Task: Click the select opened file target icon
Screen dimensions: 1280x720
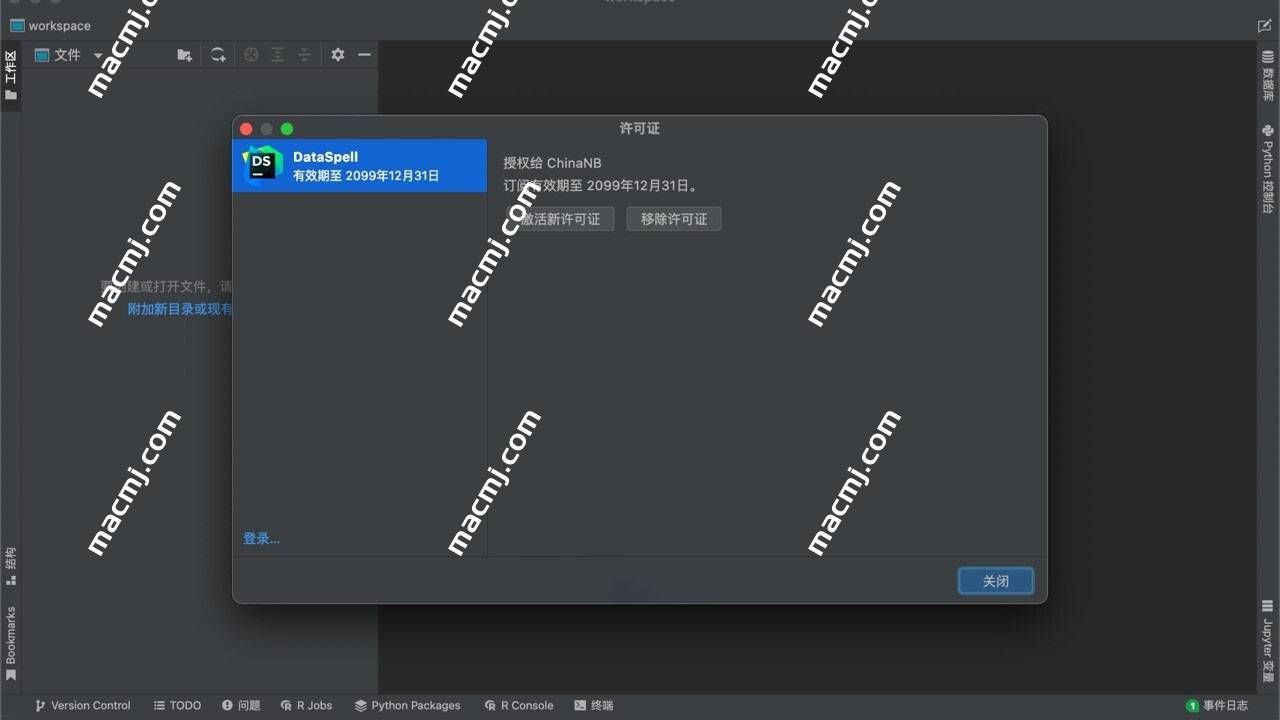Action: (x=251, y=55)
